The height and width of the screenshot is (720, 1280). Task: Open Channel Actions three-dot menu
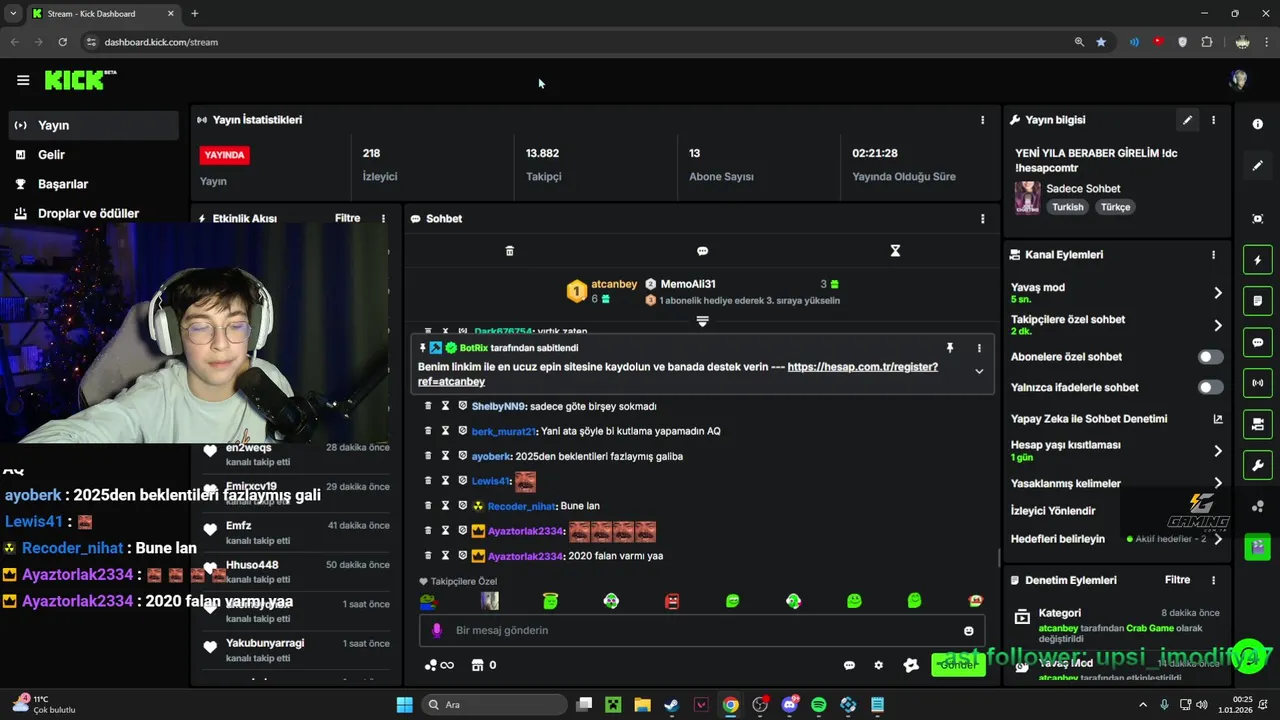click(1213, 255)
